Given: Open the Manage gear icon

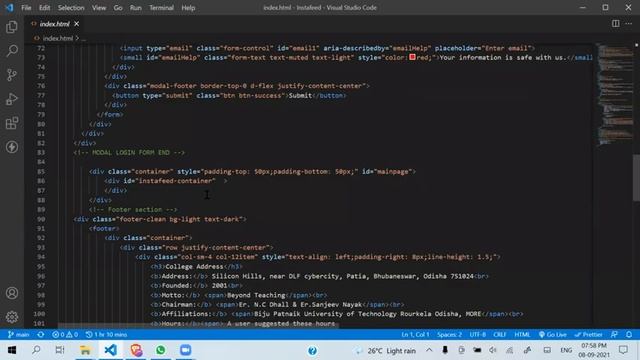Looking at the screenshot, I should (12, 317).
